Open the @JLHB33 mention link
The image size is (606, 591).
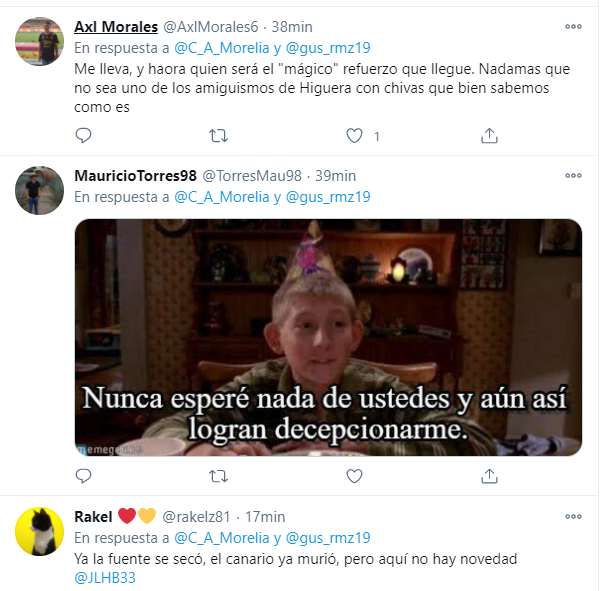[105, 578]
